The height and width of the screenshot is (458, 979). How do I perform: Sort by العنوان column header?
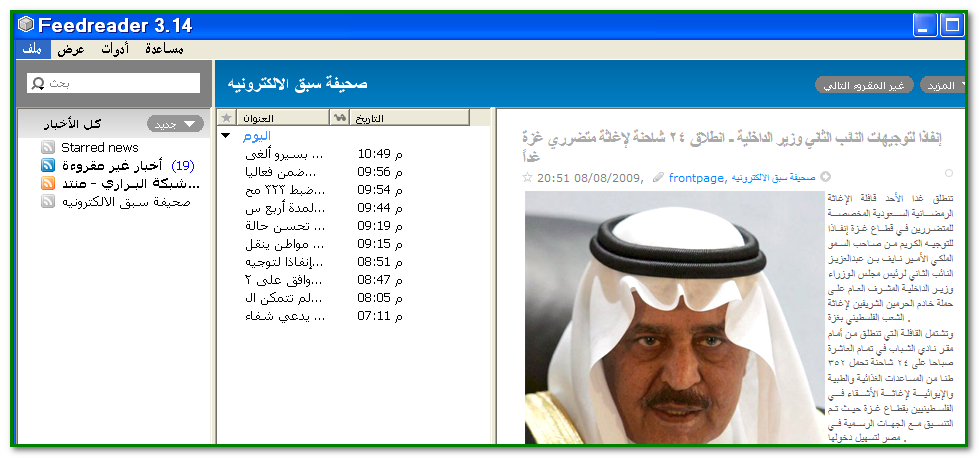[282, 117]
